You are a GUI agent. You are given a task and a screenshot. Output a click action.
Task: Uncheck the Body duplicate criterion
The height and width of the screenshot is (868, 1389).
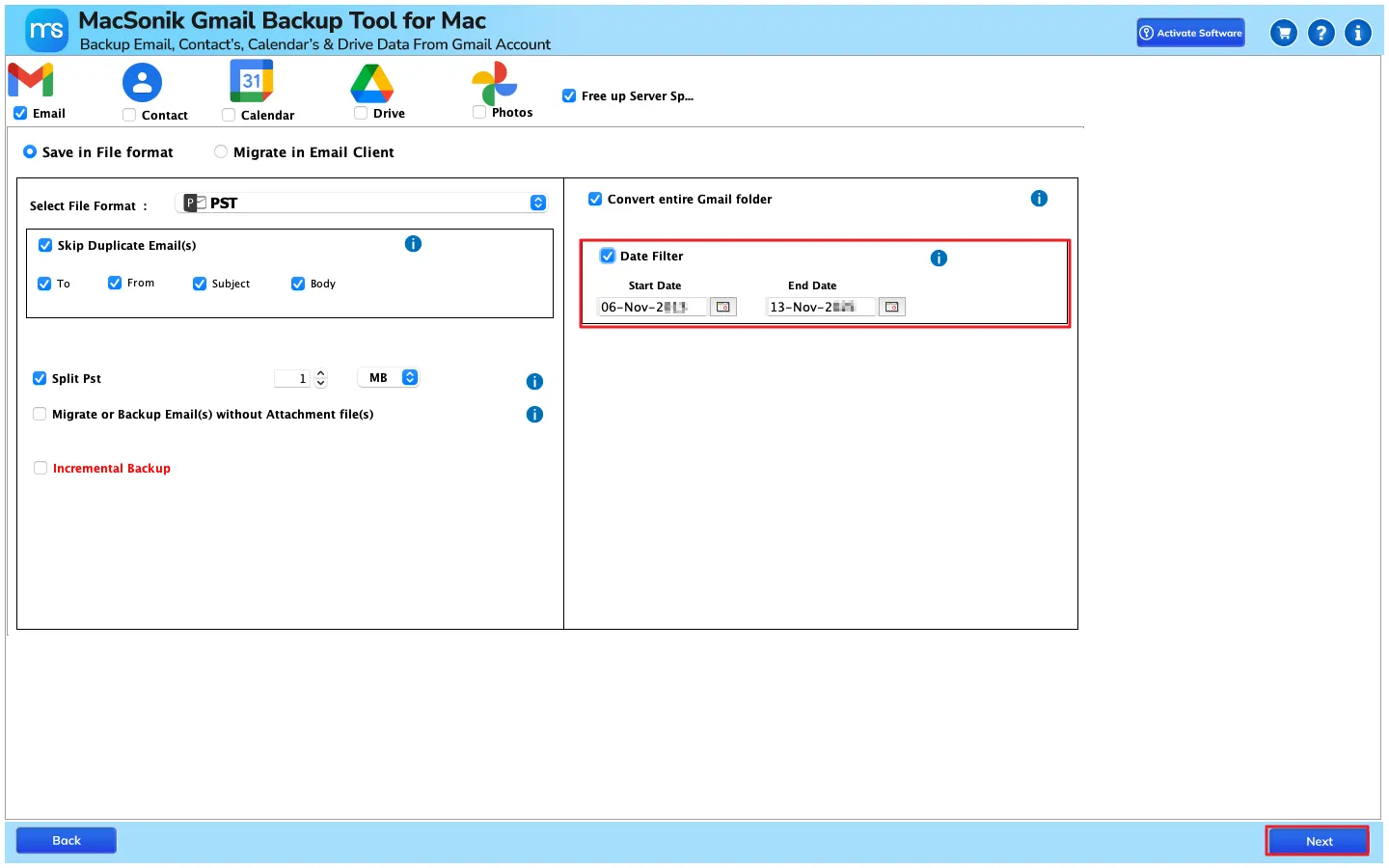pos(298,284)
